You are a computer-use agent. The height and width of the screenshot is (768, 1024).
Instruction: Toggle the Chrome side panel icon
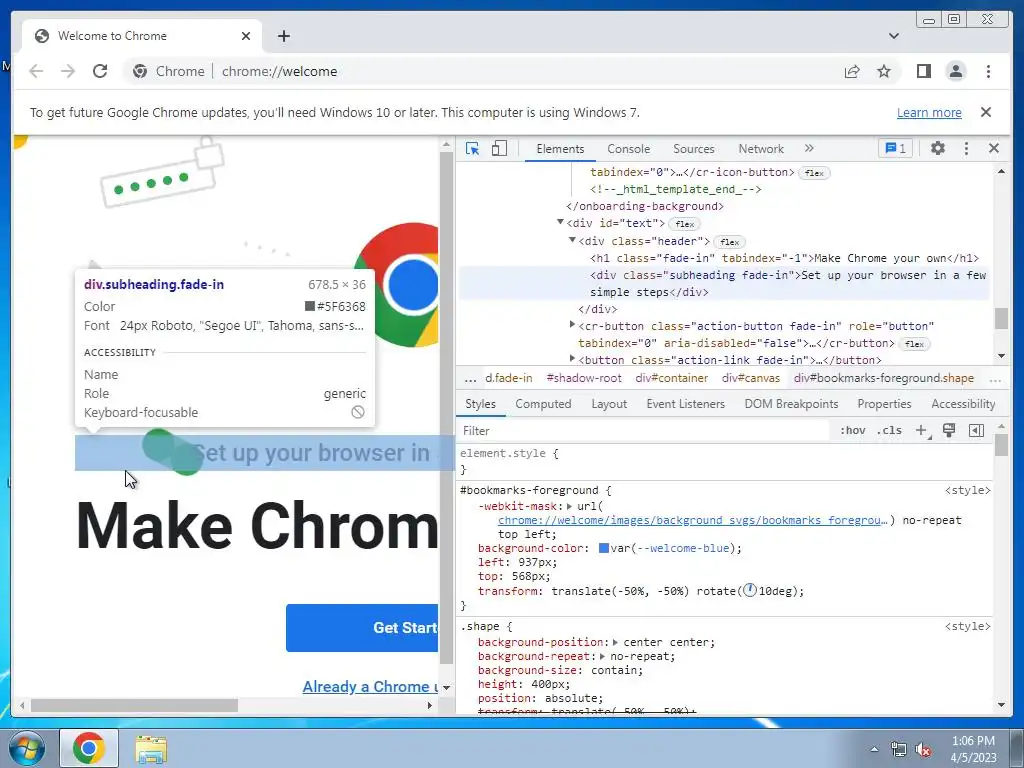923,71
